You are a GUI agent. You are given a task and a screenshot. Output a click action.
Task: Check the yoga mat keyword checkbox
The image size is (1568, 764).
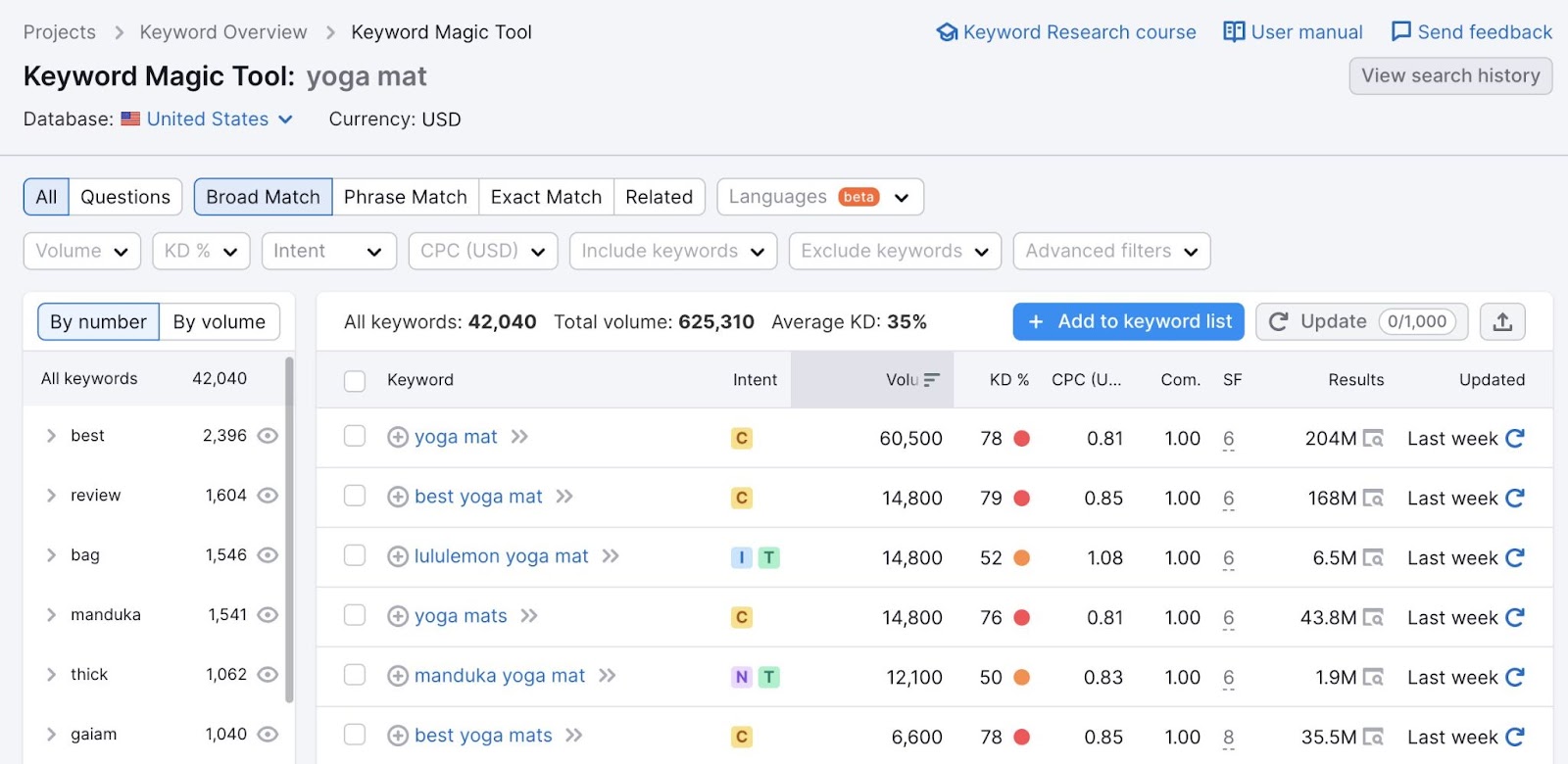coord(355,437)
